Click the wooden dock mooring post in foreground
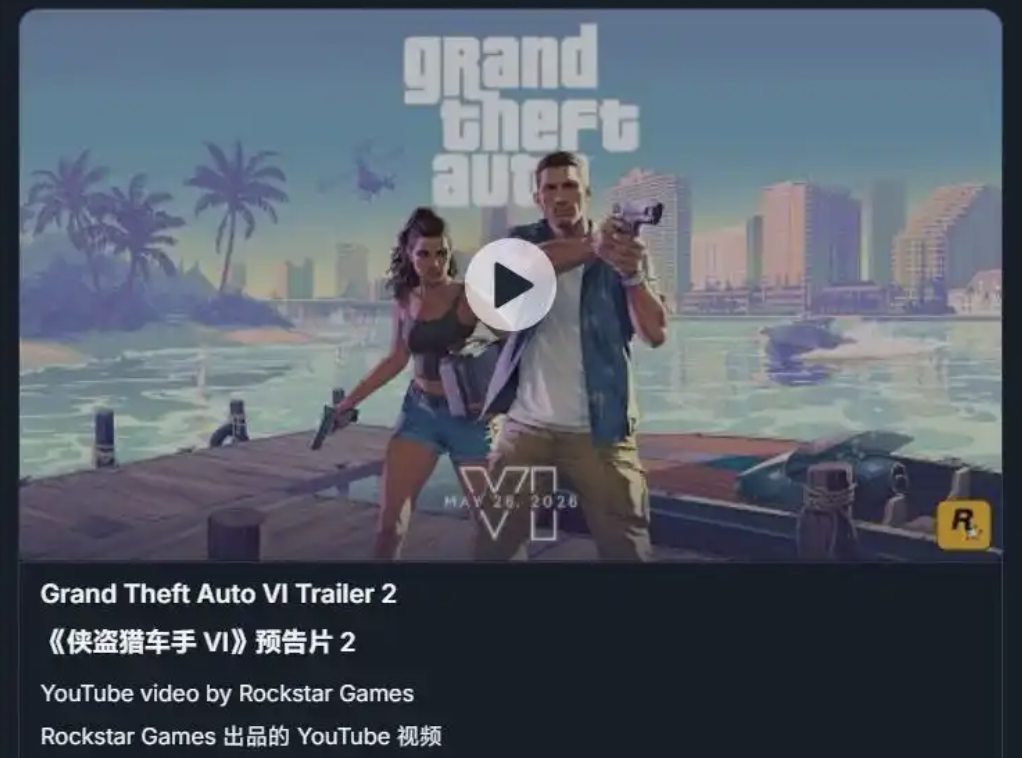Image resolution: width=1022 pixels, height=758 pixels. [234, 534]
